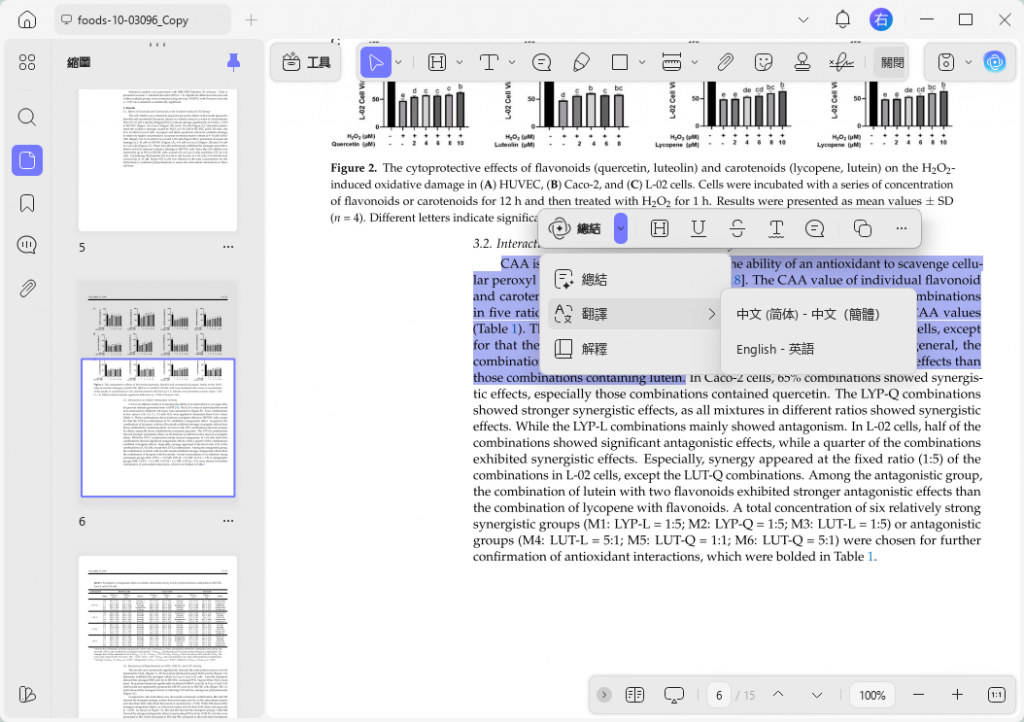This screenshot has width=1024, height=722.
Task: Open the AI assistant icon
Action: click(995, 62)
